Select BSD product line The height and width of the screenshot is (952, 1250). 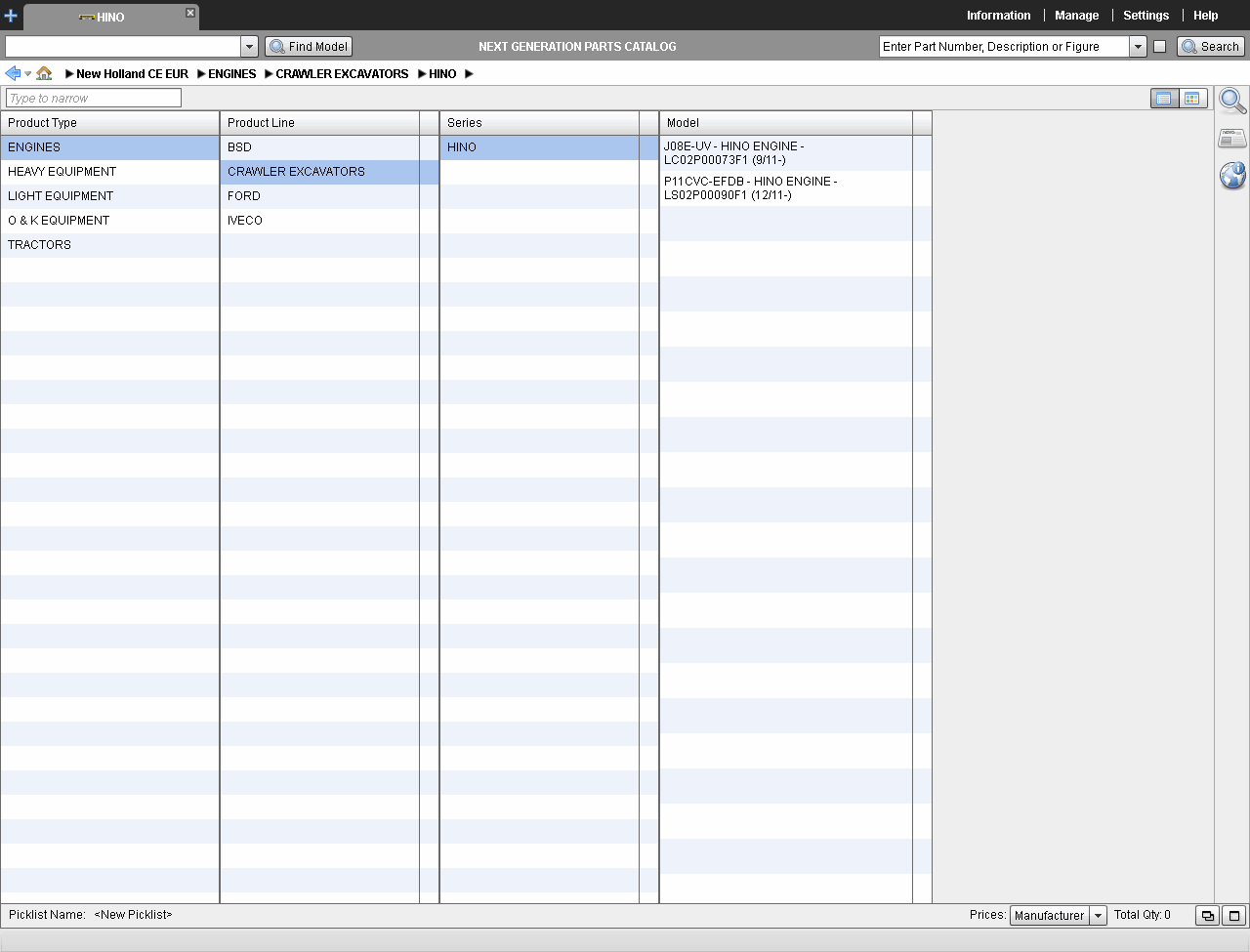330,147
